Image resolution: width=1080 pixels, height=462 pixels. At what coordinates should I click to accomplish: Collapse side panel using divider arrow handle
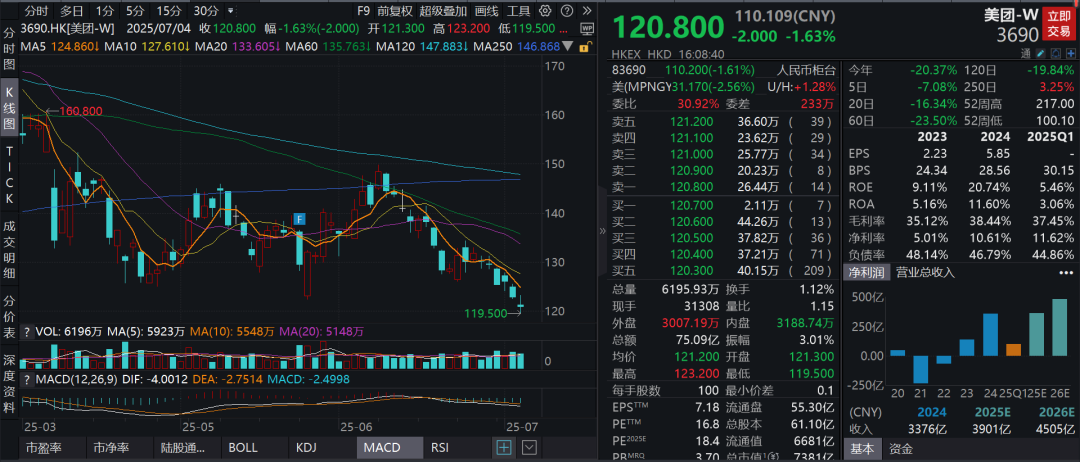[x=602, y=231]
